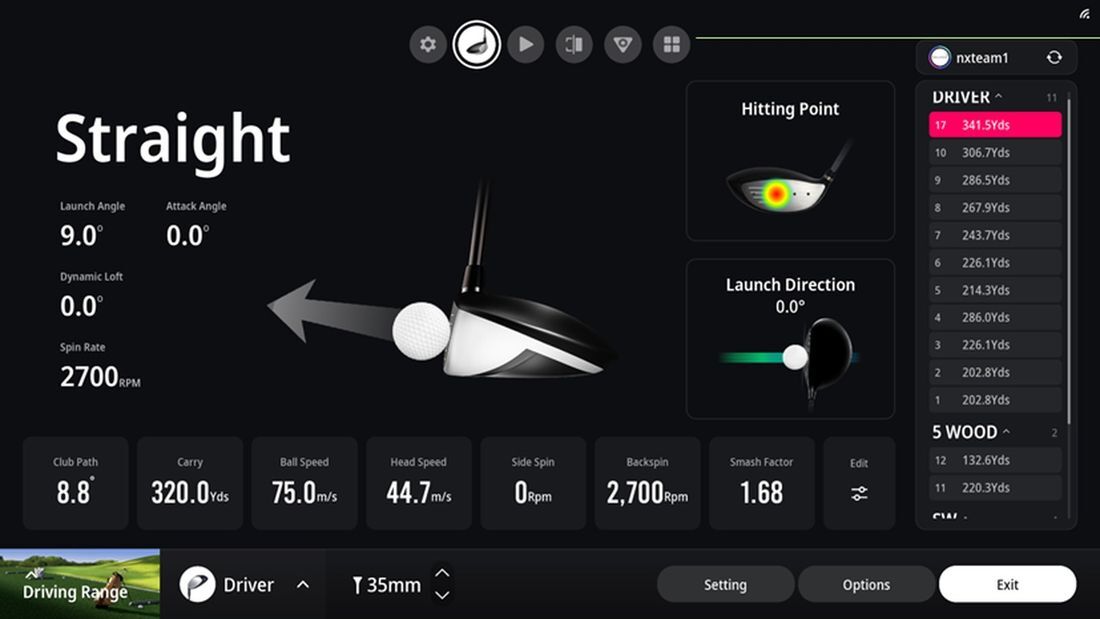Select shot 10 at 306.7Yds
This screenshot has height=619, width=1100.
point(995,152)
